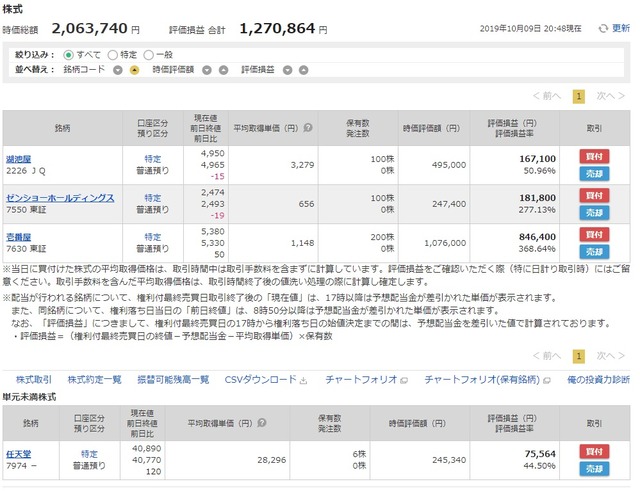The image size is (640, 491).
Task: Sort 銘柄コード descending with down arrow
Action: point(118,70)
